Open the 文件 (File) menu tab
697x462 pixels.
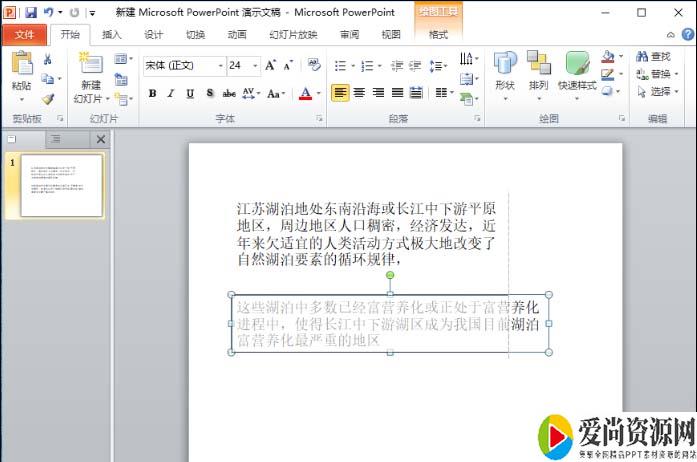tap(24, 34)
